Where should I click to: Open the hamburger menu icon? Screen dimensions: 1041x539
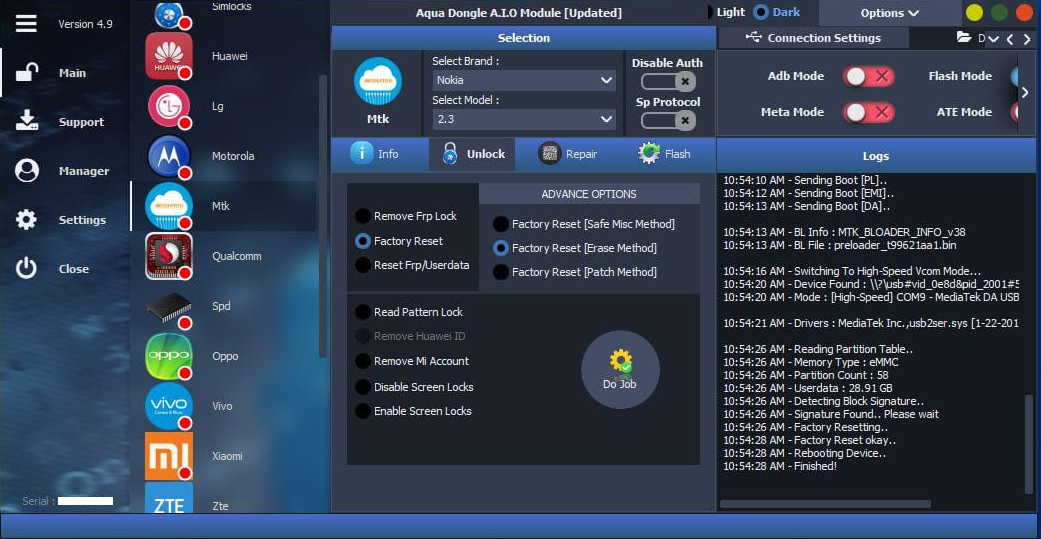click(x=27, y=24)
